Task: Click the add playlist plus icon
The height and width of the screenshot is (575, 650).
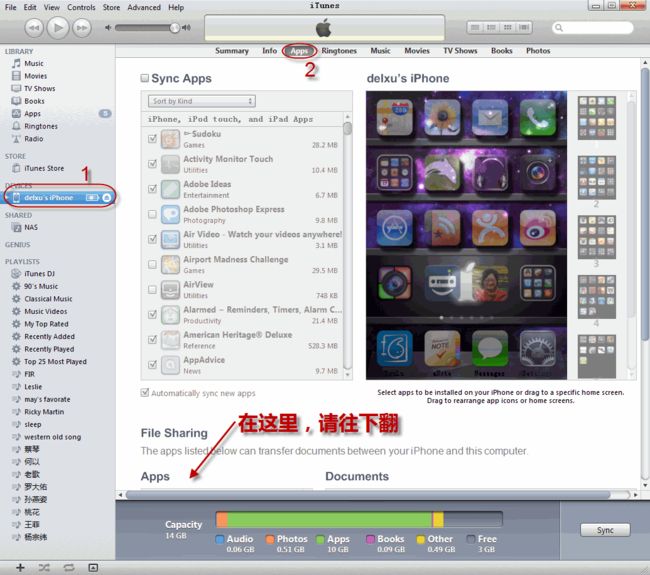Action: coord(20,568)
